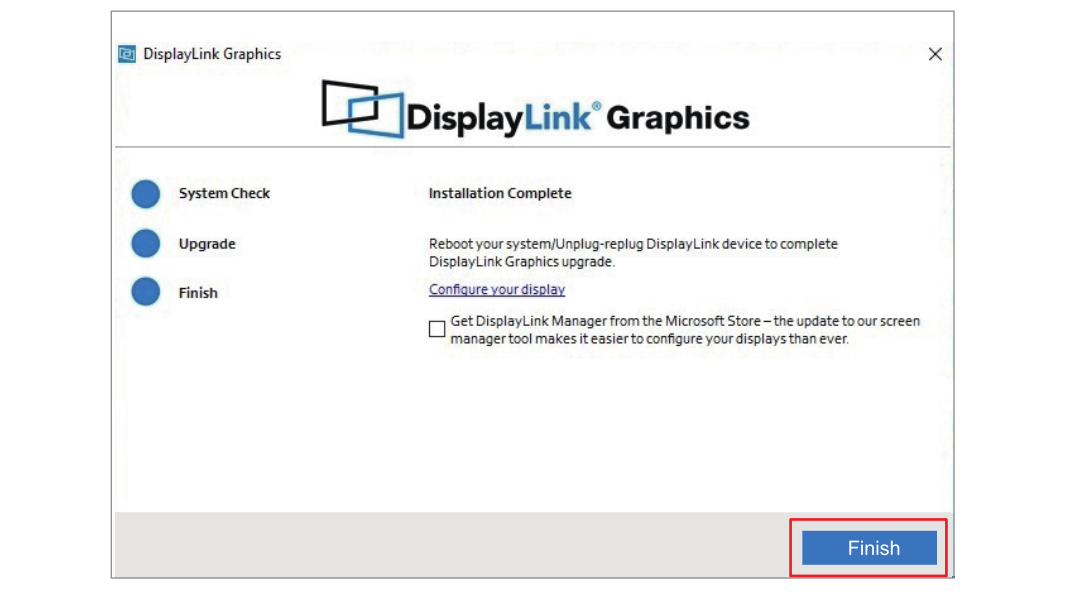Click the DisplayLink overlapping monitors logo
Viewport: 1071px width, 604px height.
(362, 108)
